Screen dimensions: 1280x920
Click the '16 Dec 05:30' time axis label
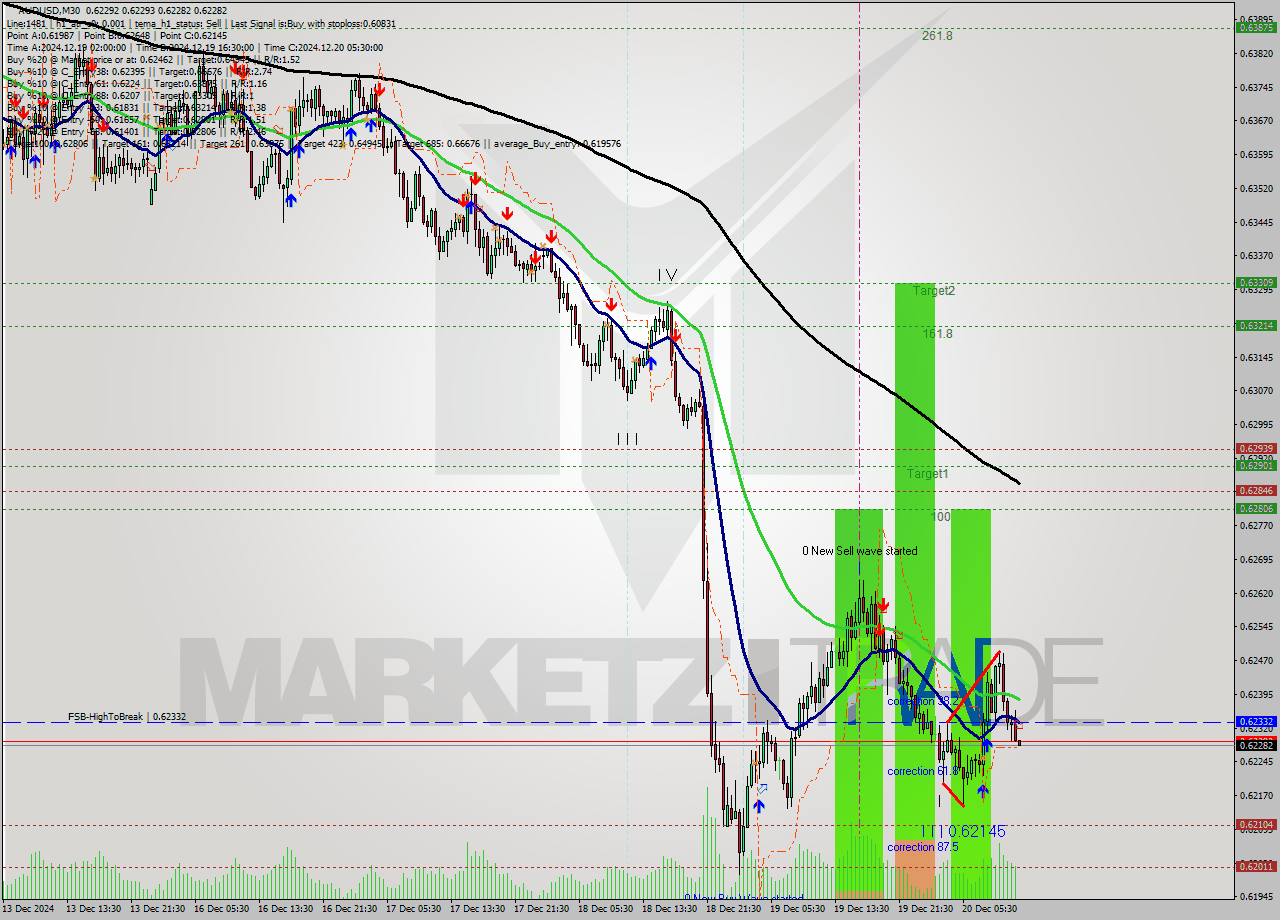point(222,908)
